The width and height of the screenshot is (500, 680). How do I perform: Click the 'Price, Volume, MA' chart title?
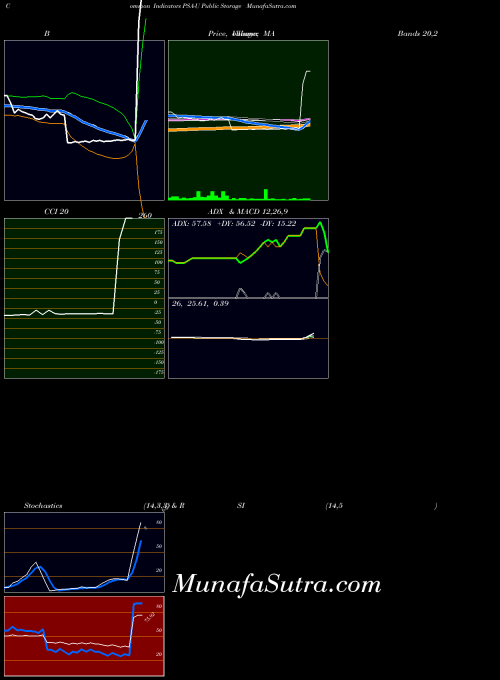click(x=242, y=33)
